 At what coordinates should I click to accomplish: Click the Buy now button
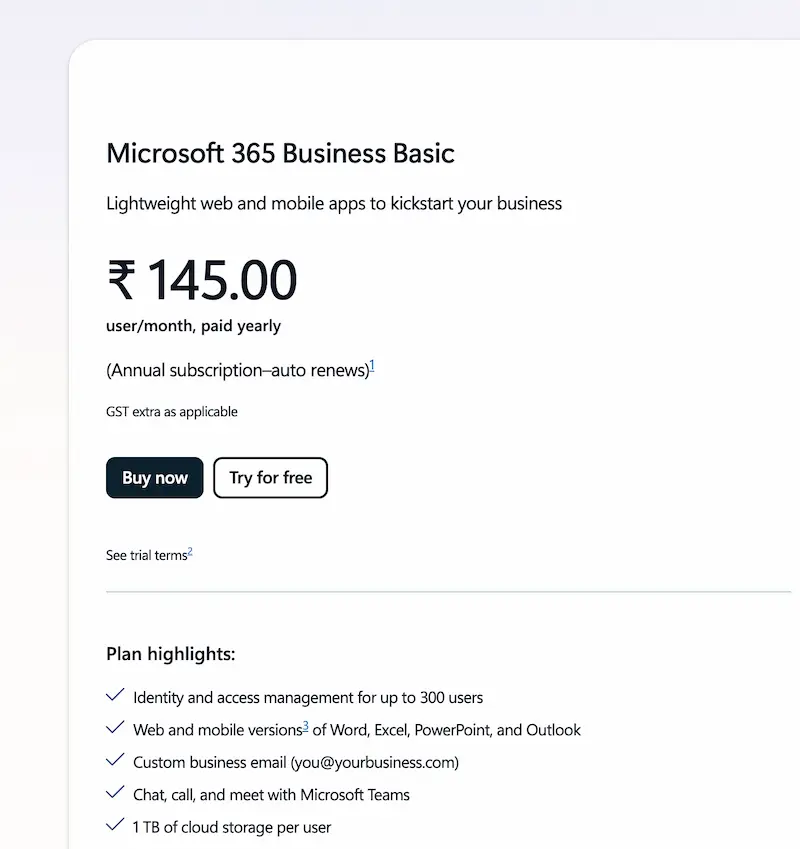(x=154, y=478)
